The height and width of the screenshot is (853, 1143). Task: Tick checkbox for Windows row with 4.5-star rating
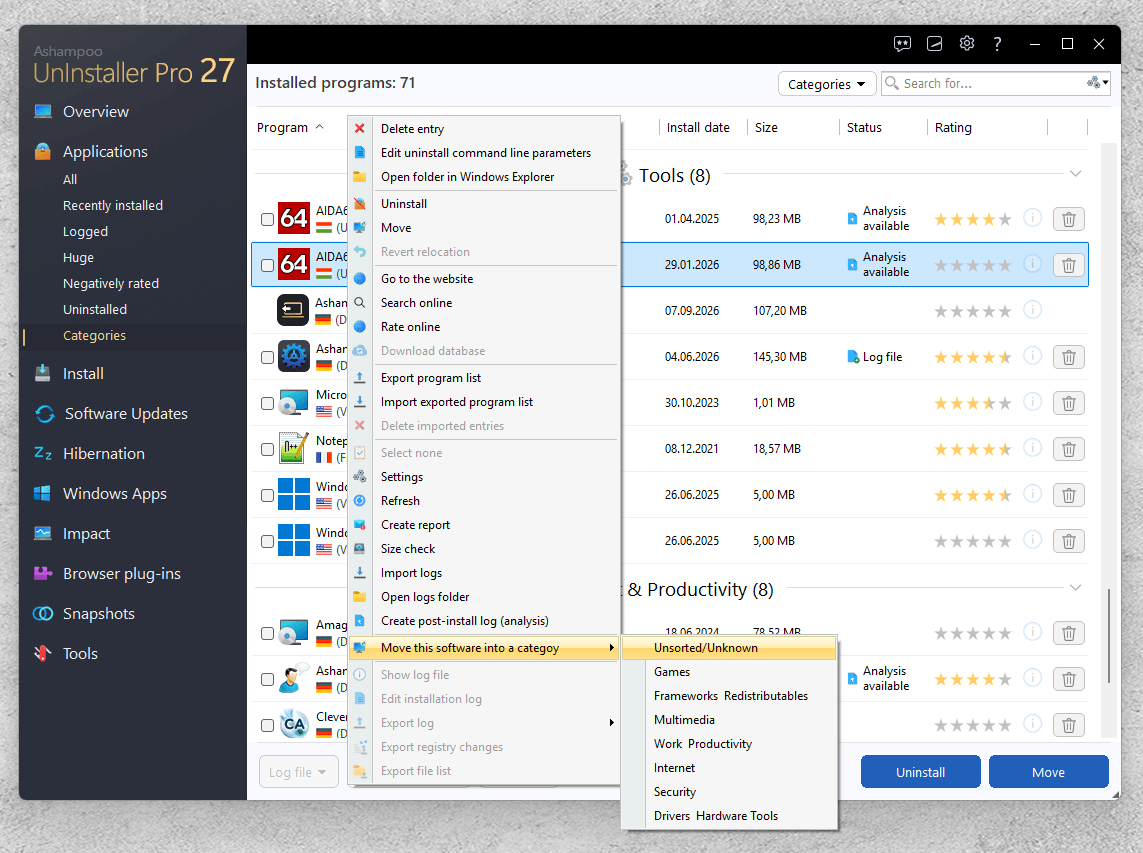point(268,495)
